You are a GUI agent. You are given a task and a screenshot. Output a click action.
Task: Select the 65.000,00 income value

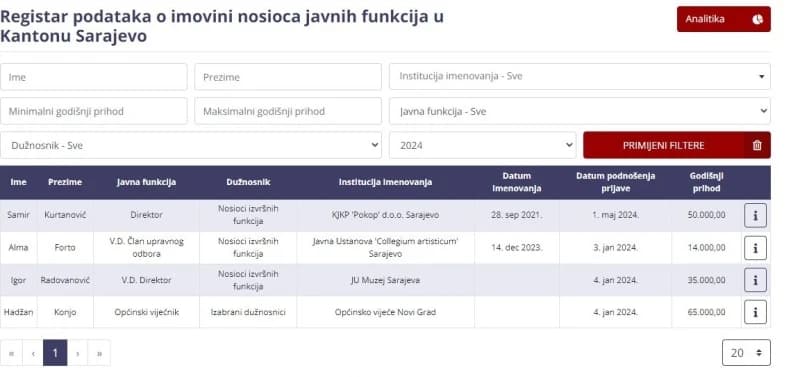tap(706, 312)
